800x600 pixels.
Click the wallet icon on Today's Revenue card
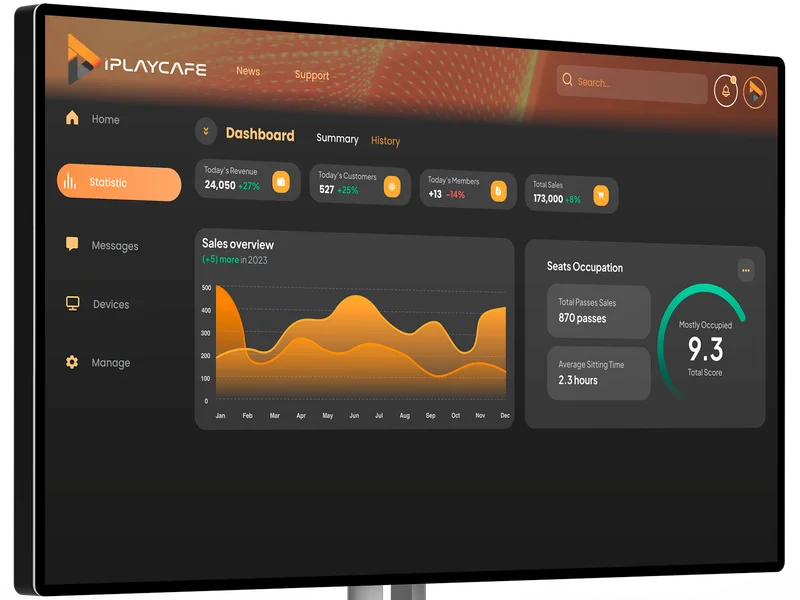[x=282, y=183]
